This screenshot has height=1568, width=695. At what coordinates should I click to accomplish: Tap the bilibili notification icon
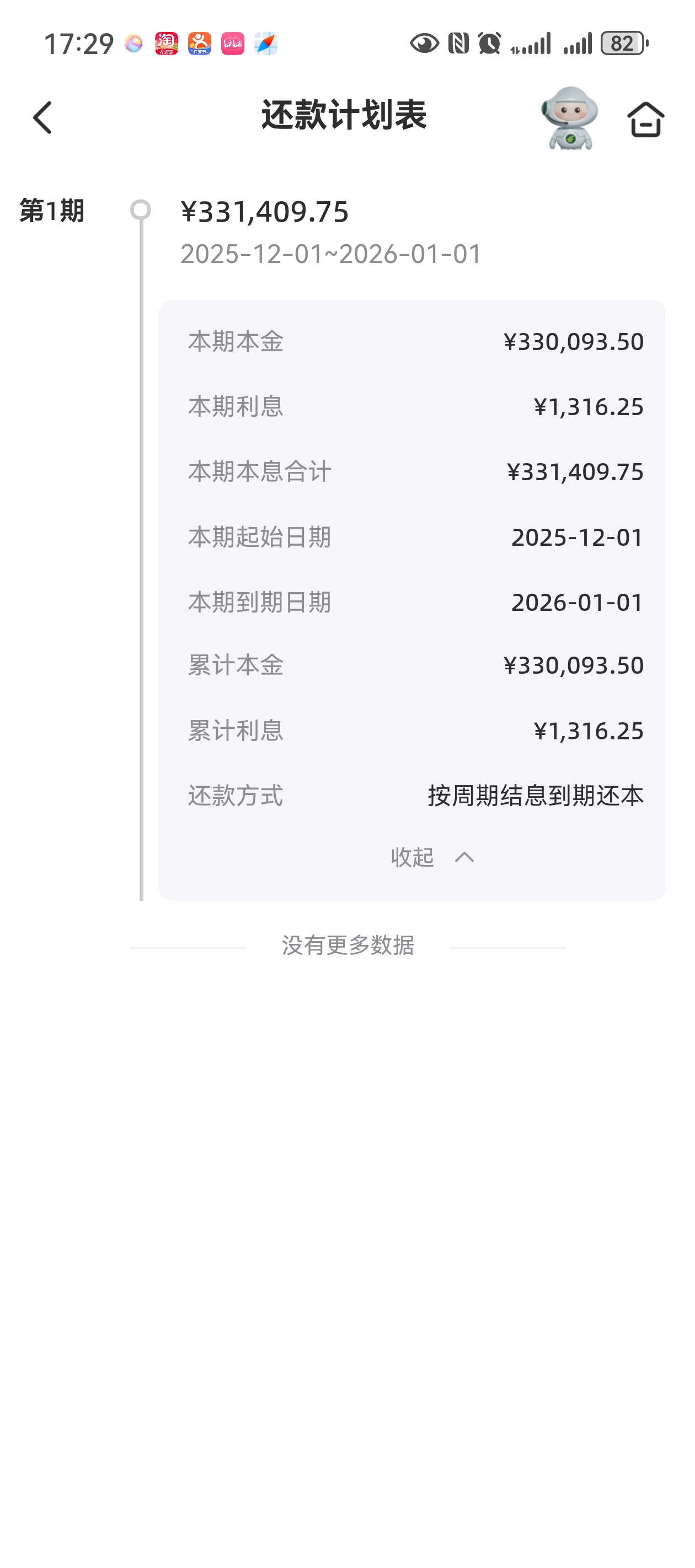pyautogui.click(x=232, y=44)
